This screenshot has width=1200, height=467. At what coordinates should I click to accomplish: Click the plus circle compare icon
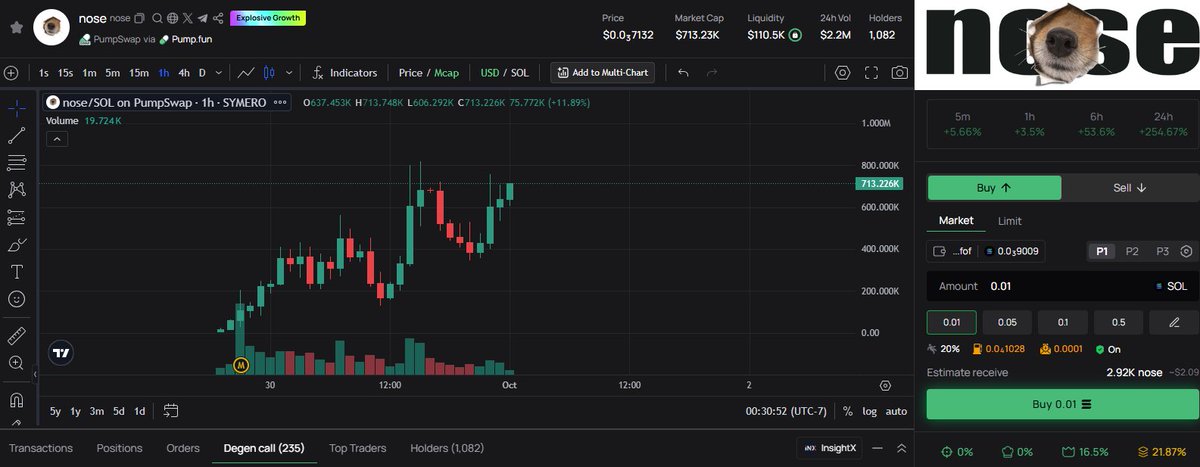tap(11, 73)
